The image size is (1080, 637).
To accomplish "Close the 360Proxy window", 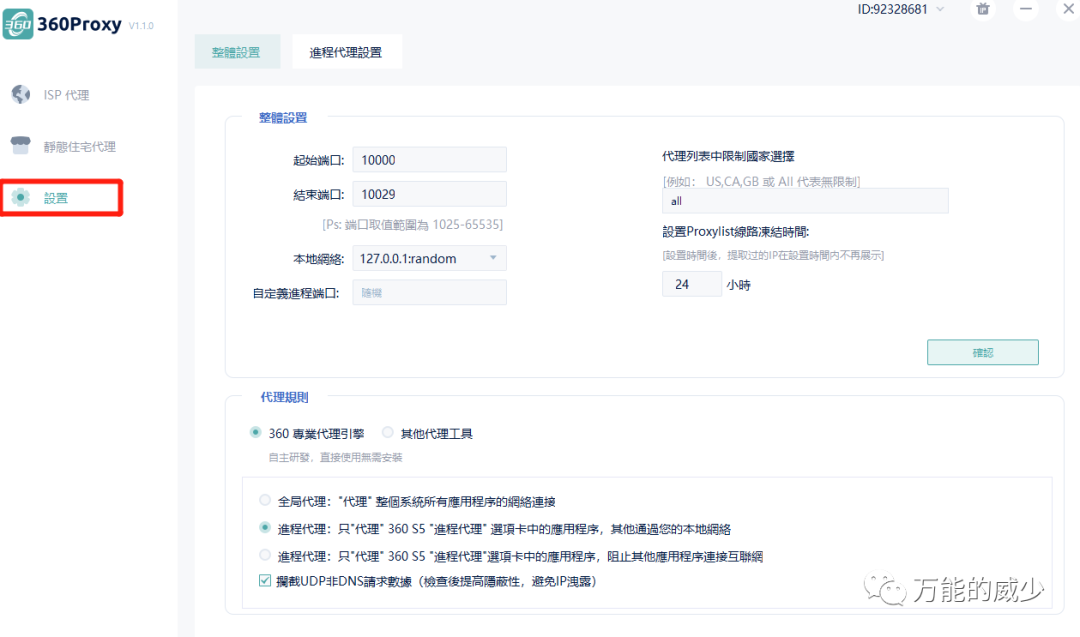I will click(1068, 9).
